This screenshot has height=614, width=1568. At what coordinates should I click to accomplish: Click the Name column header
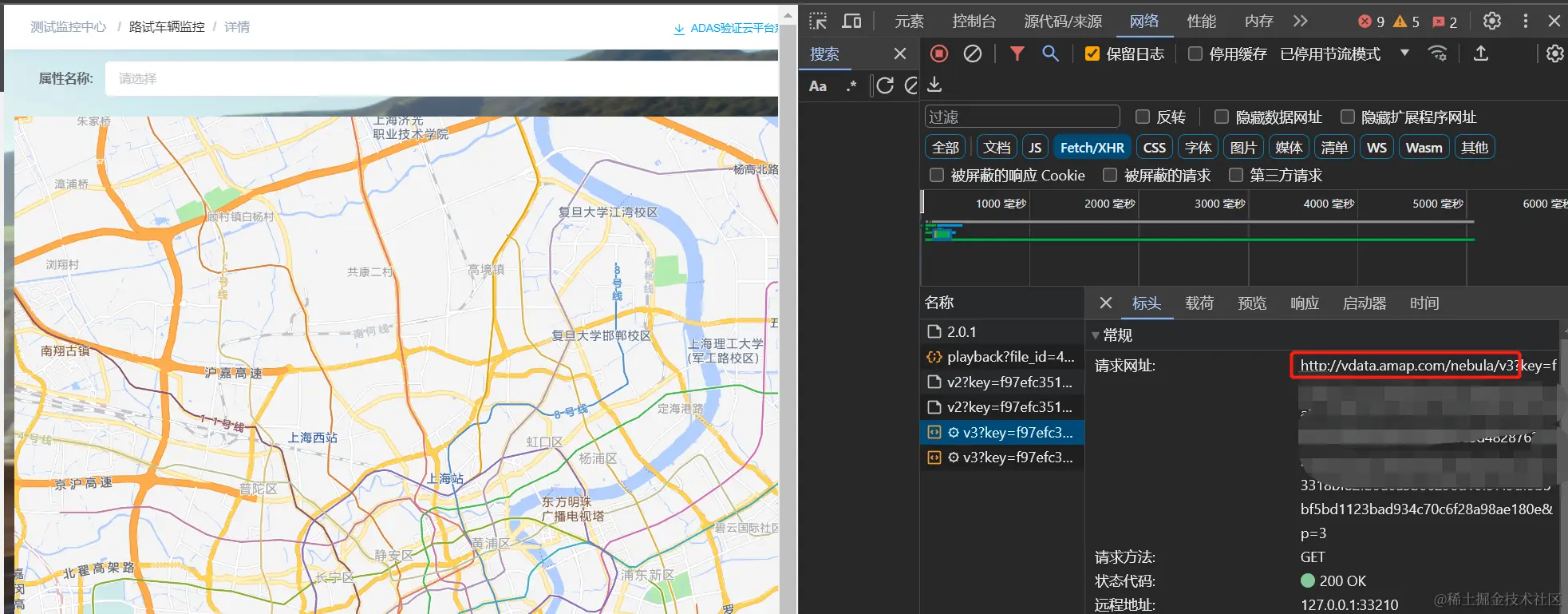click(1002, 303)
